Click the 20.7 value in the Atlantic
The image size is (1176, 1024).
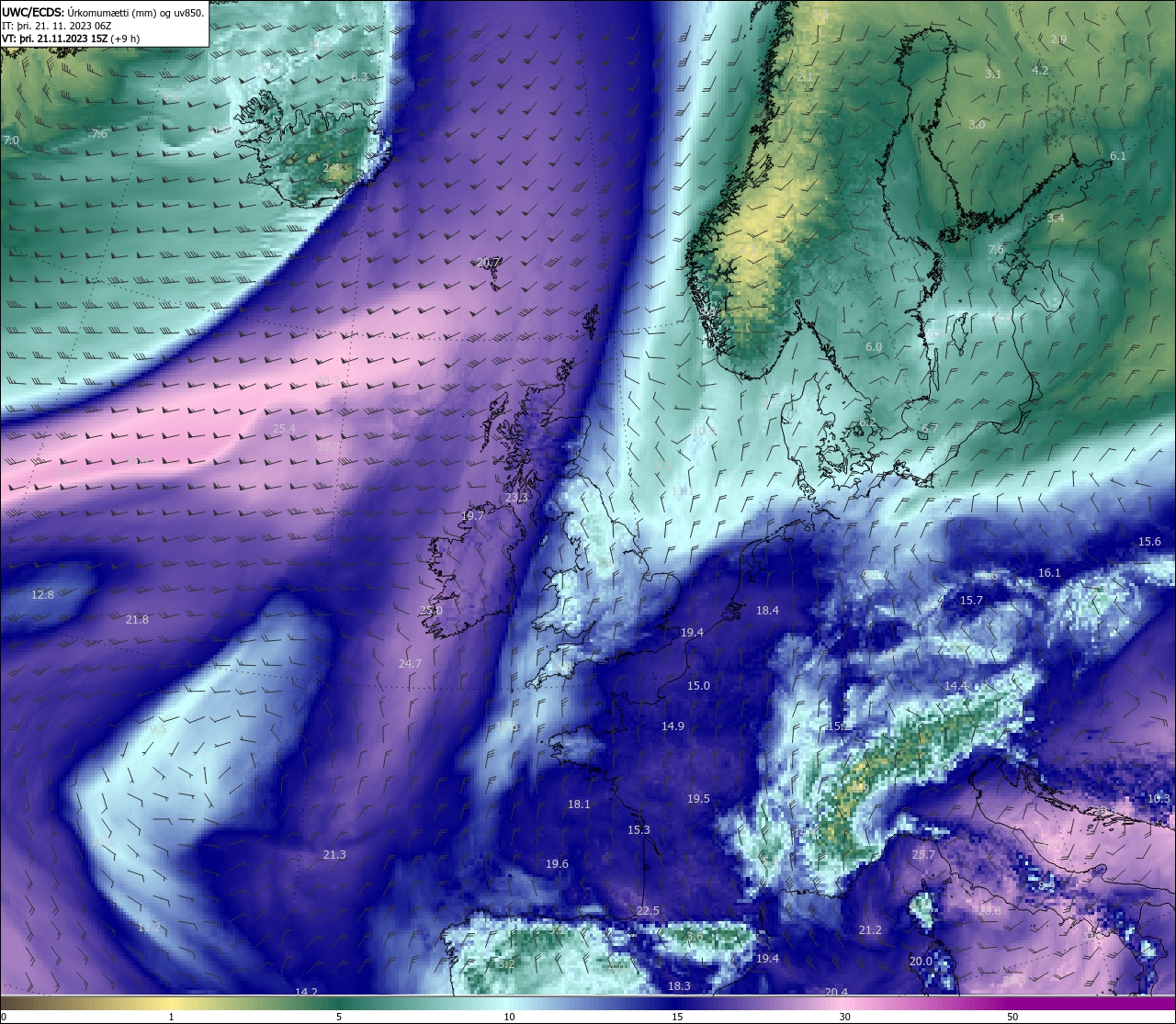click(489, 263)
